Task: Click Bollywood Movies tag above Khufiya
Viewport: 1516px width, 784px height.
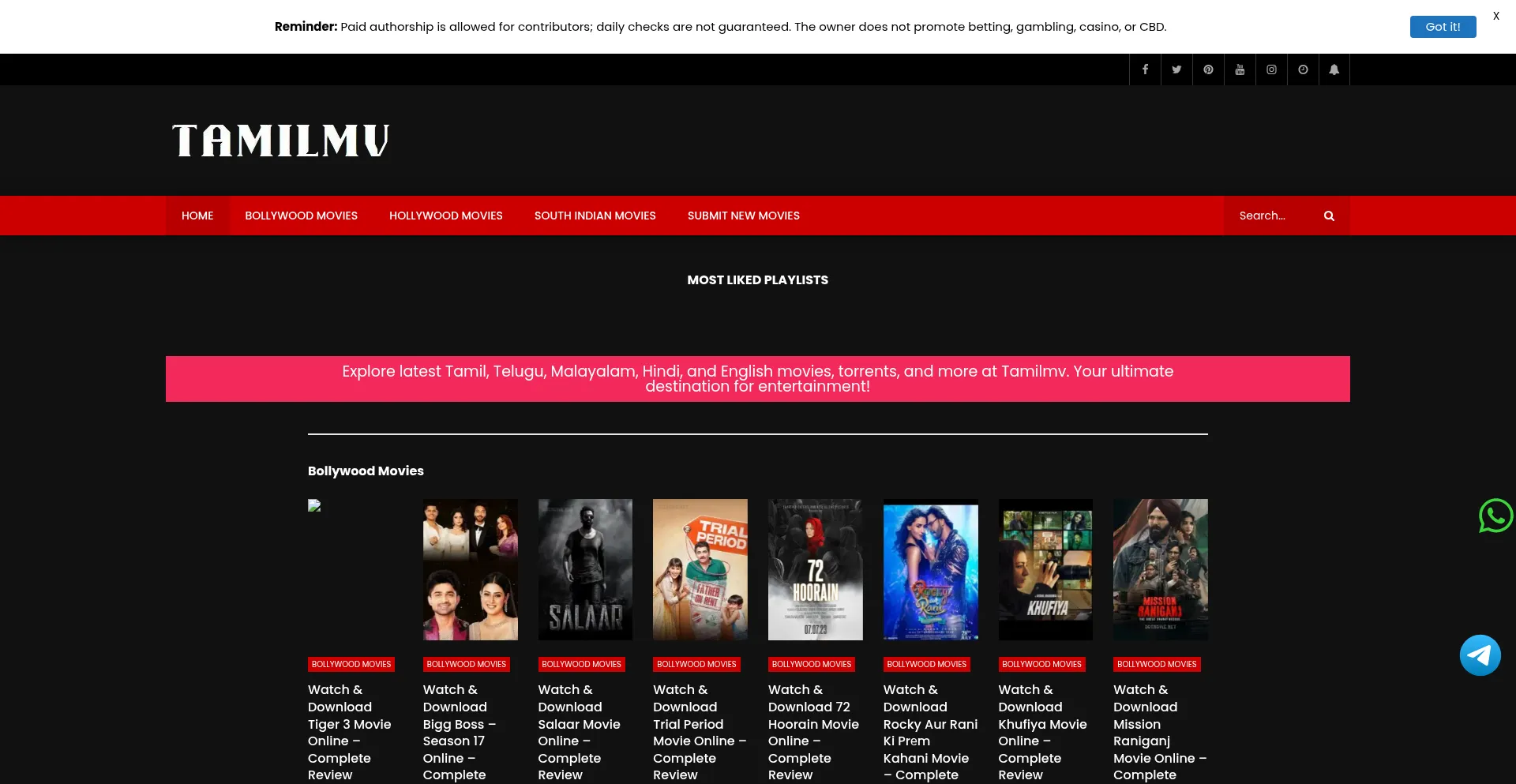Action: pos(1042,664)
